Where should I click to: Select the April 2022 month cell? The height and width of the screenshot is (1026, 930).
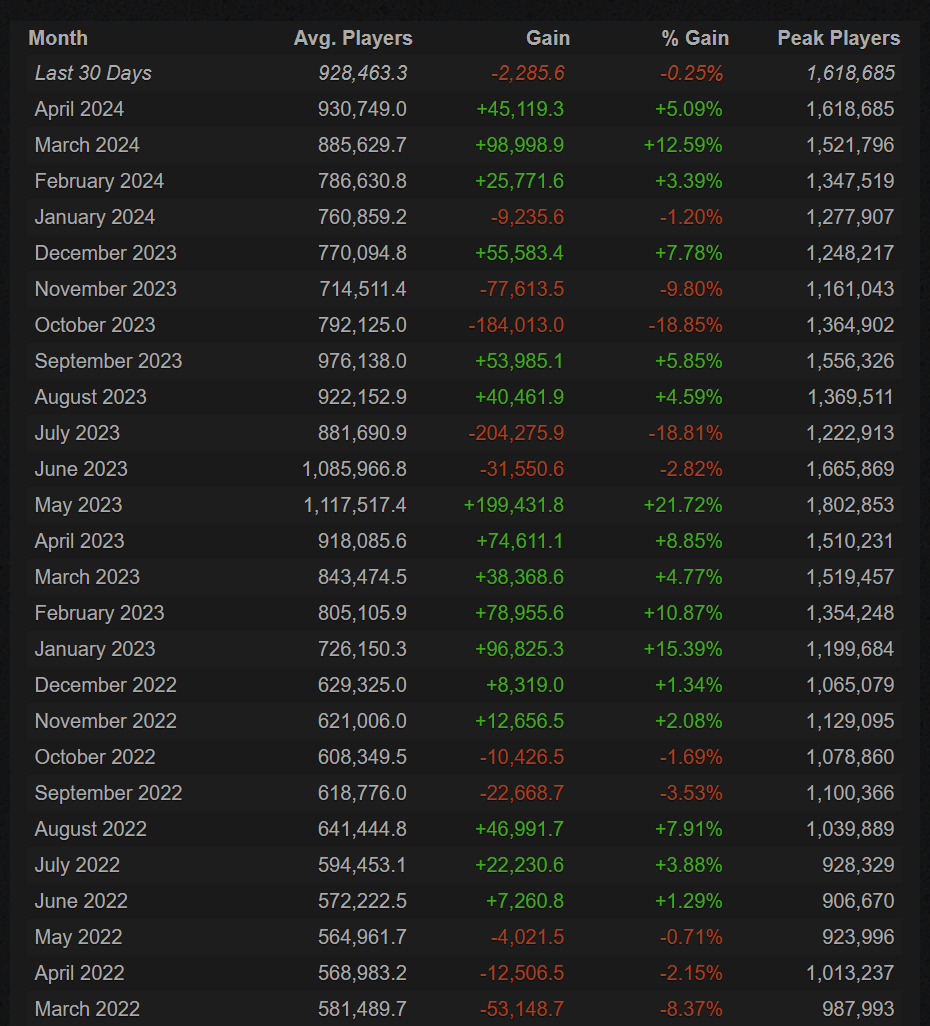(x=79, y=973)
